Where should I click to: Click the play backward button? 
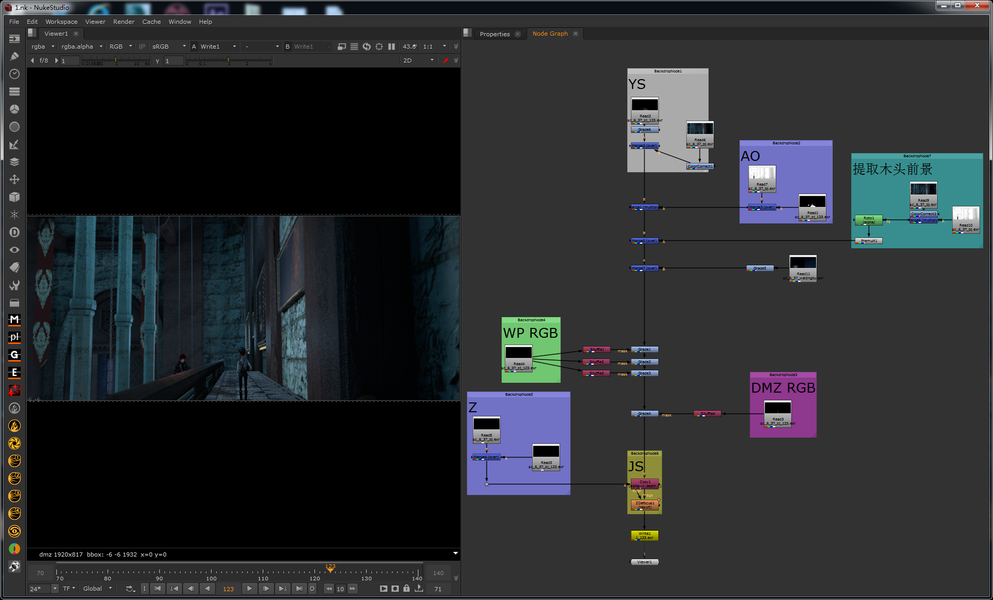coord(207,589)
